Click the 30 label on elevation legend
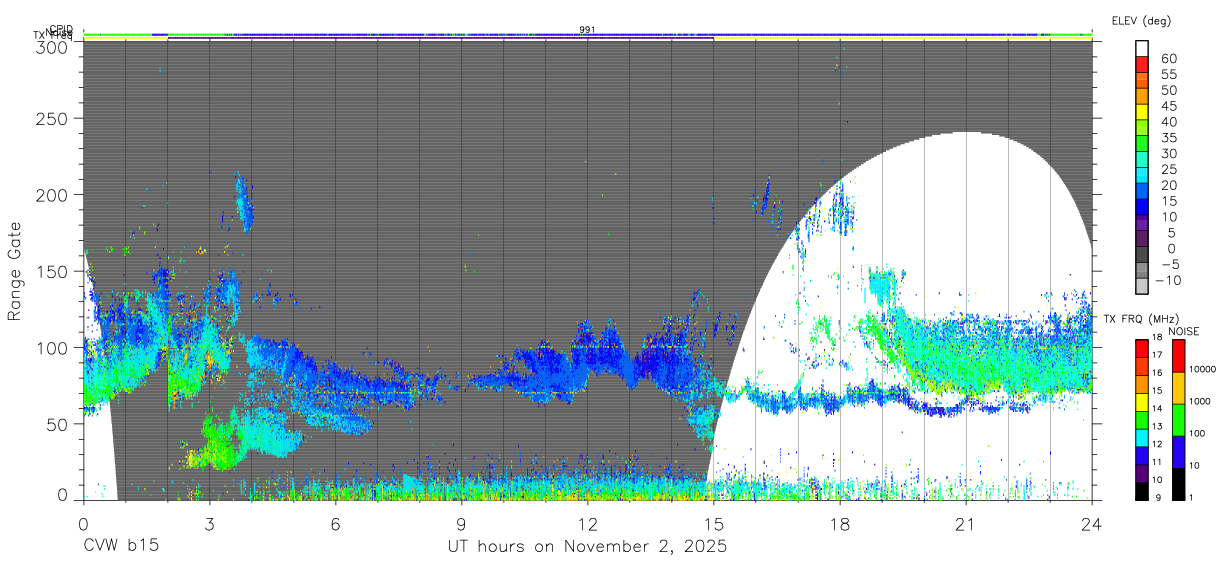Image resolution: width=1228 pixels, height=567 pixels. tap(1168, 153)
